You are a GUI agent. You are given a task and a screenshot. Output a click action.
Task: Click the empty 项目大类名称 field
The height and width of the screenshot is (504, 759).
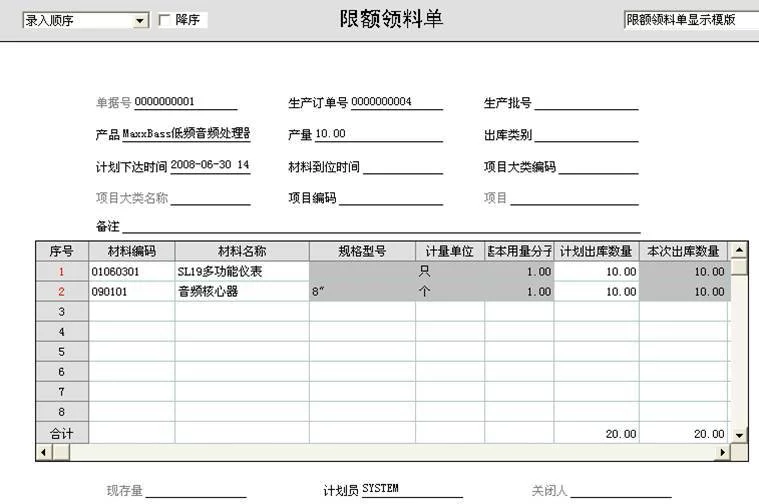click(210, 198)
